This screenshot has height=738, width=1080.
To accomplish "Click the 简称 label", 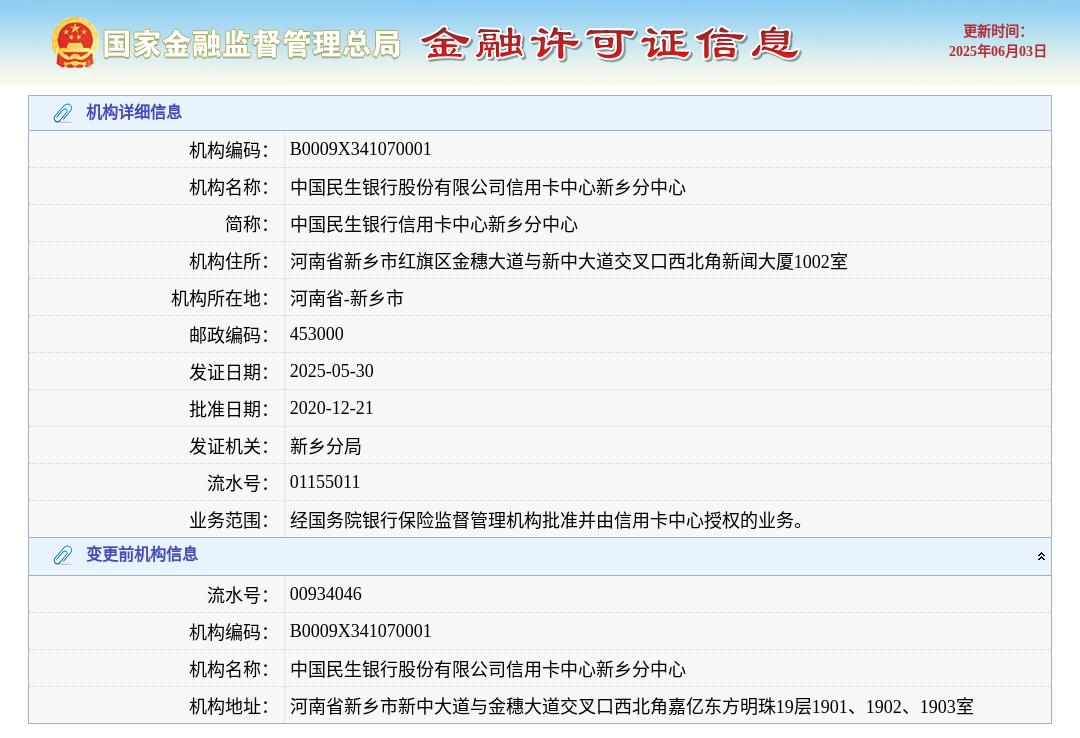I will [x=247, y=225].
